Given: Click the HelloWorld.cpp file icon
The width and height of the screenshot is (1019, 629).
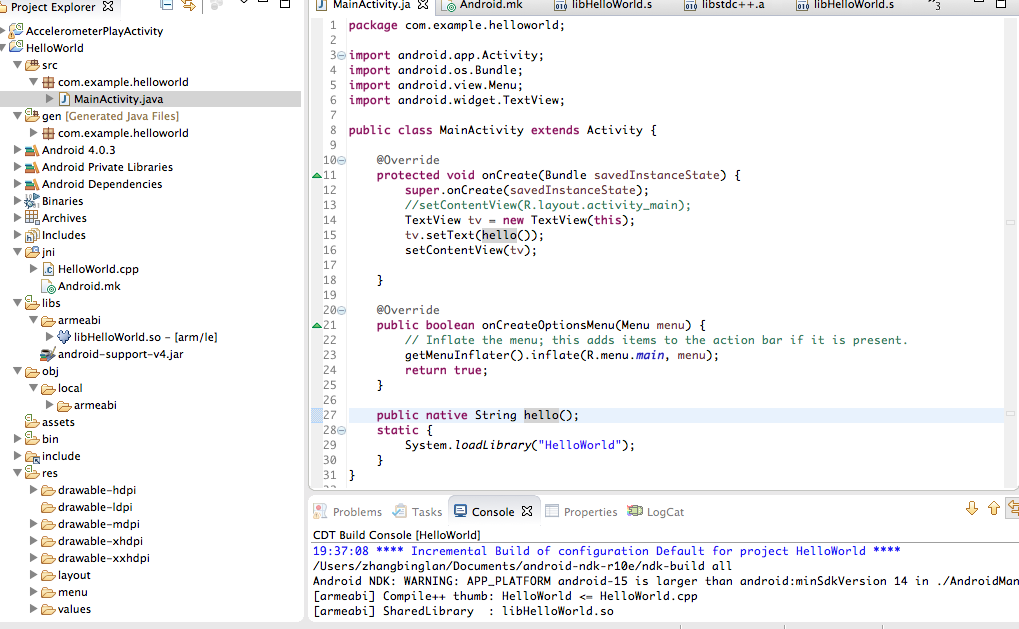Looking at the screenshot, I should (48, 269).
